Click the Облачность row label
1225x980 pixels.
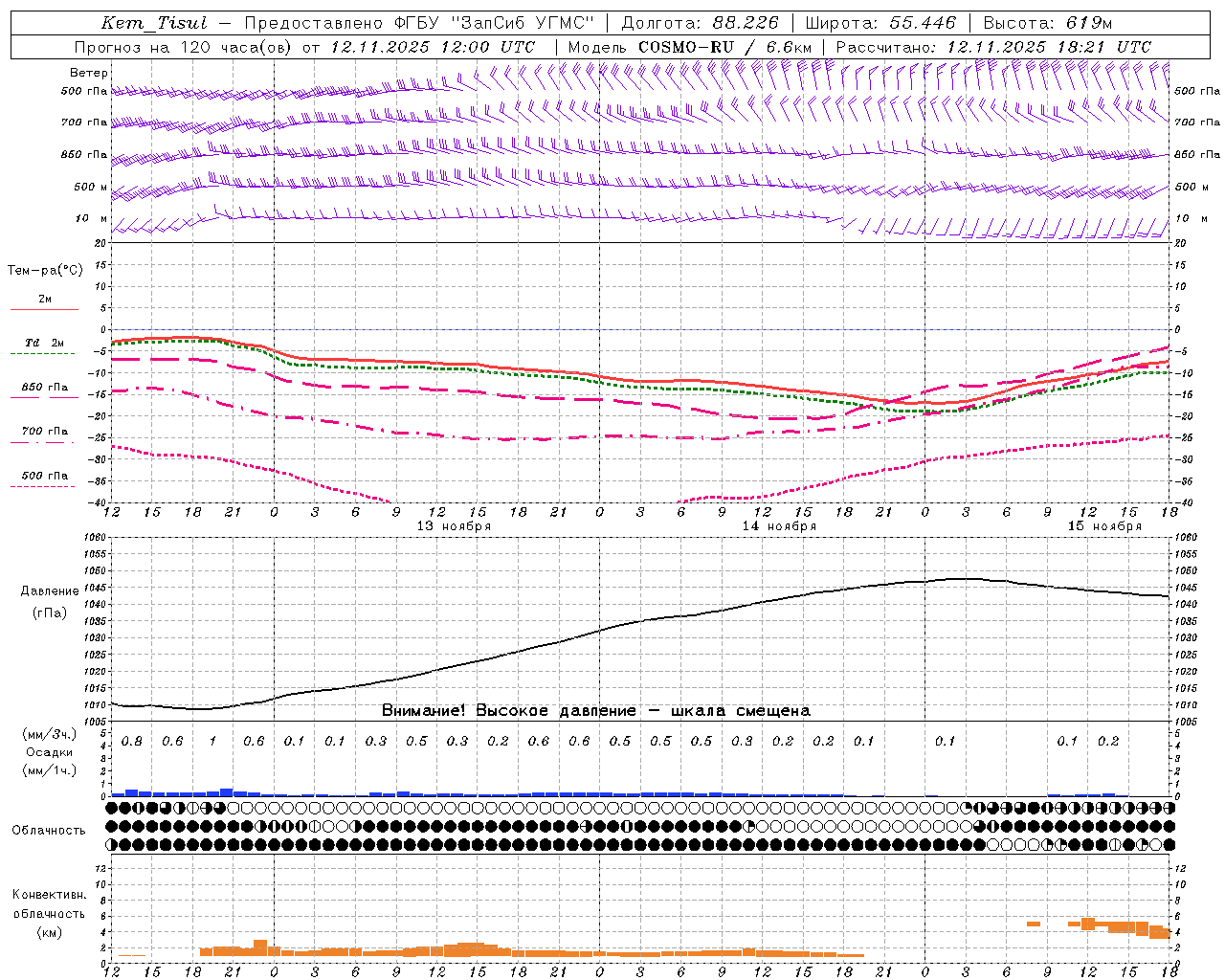[49, 830]
